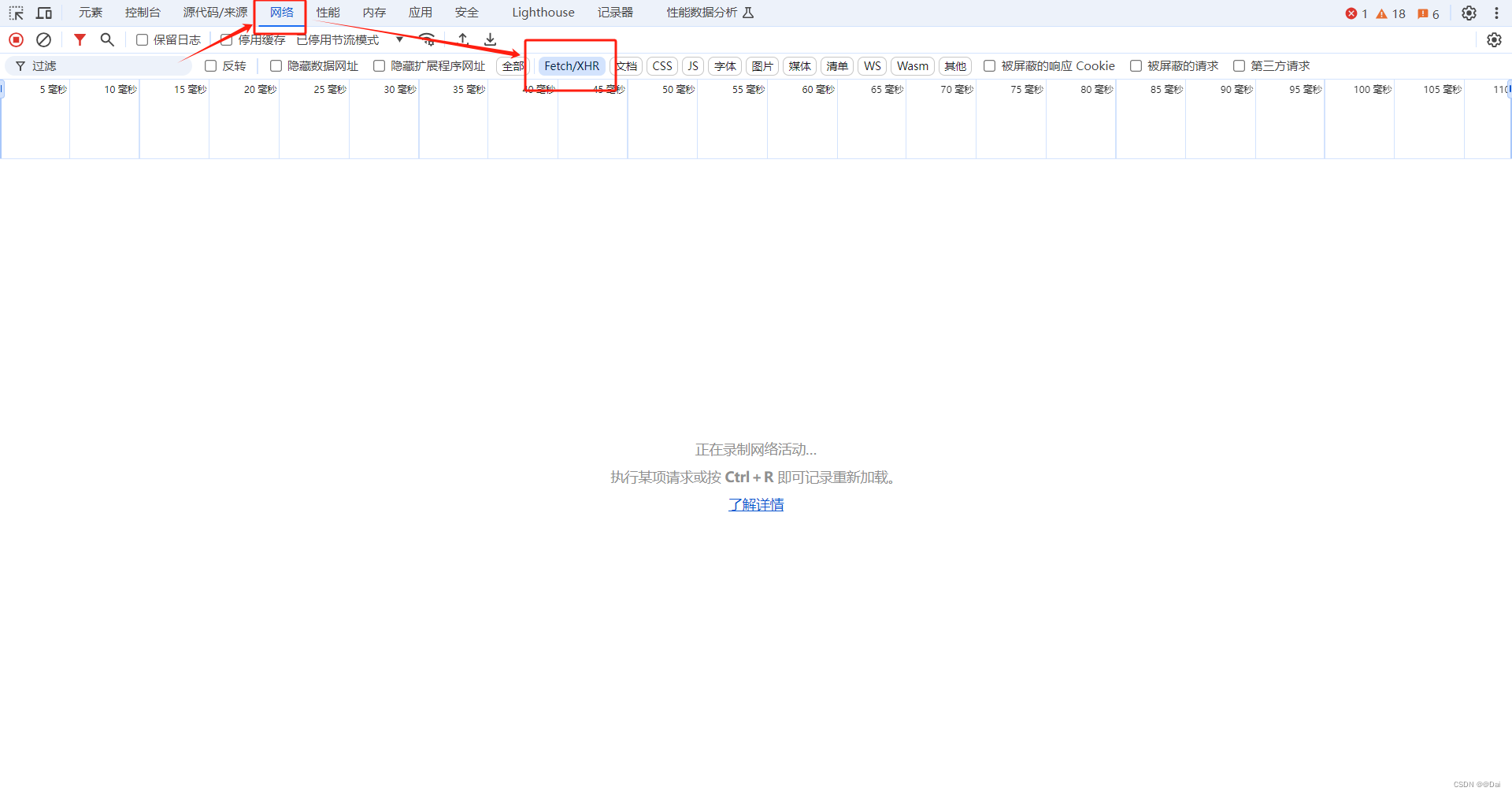Open network search magnifier
Viewport: 1512px width, 795px height.
(107, 39)
